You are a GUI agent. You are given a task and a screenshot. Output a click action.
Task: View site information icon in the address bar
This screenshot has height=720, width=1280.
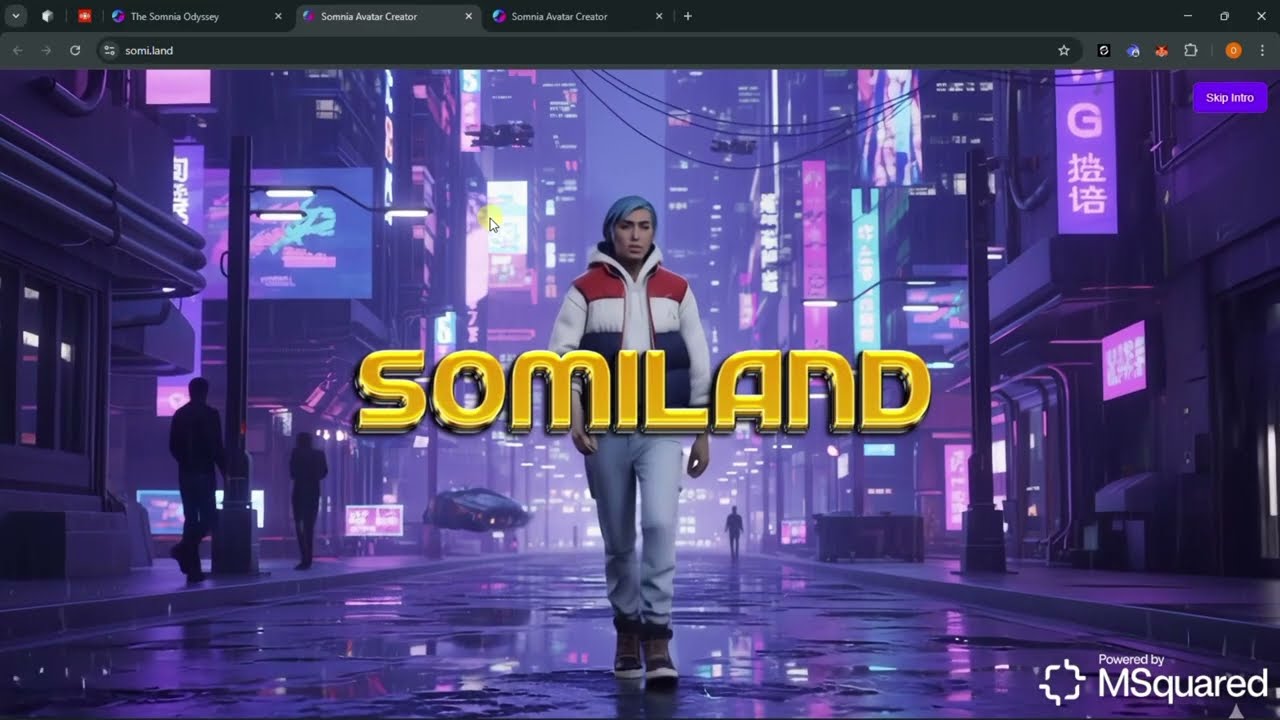(x=110, y=50)
